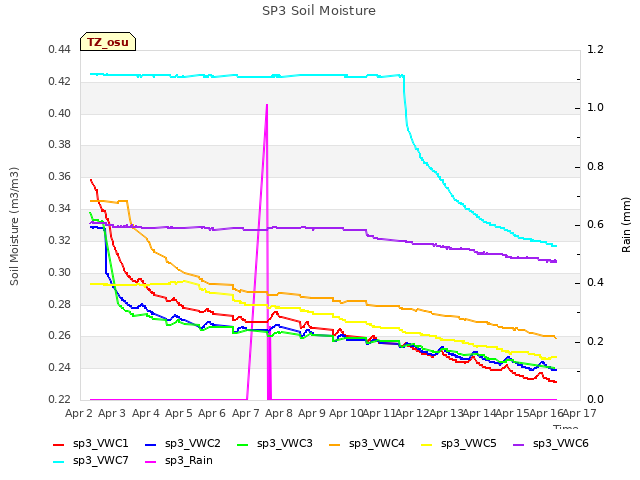Screen dimensions: 640x480
Task: Click the Apr 3 x-axis tick label
Action: click(112, 413)
